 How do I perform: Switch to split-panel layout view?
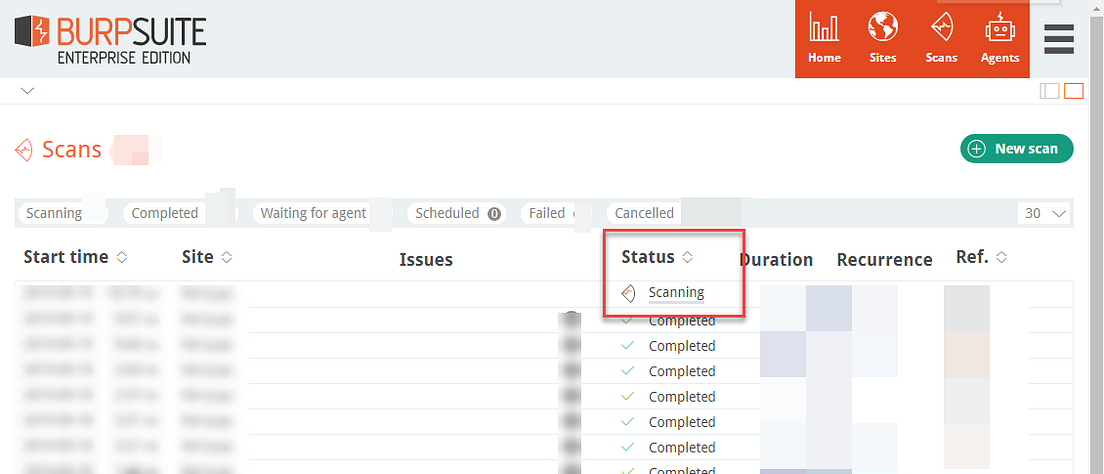(1049, 91)
